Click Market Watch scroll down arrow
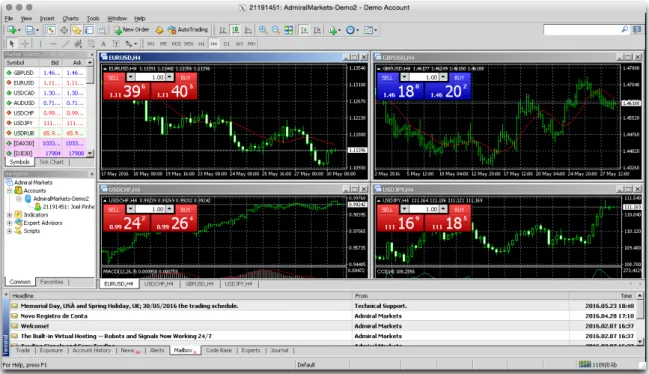The height and width of the screenshot is (374, 649). [x=90, y=153]
